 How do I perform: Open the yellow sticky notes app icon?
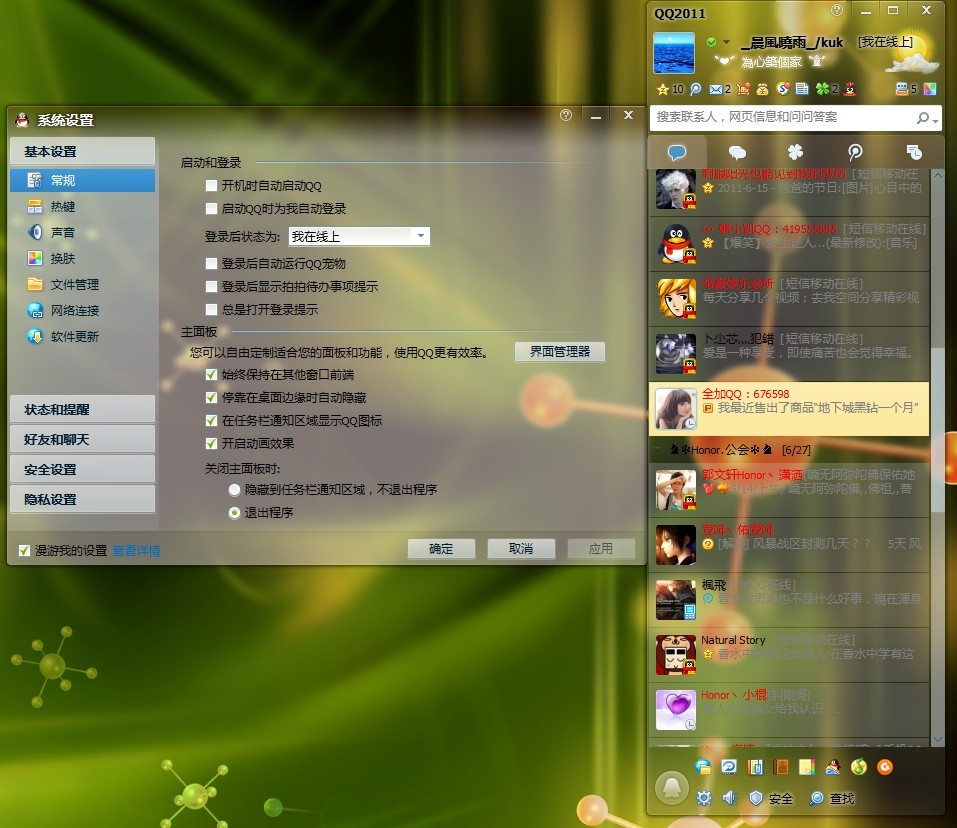pos(807,767)
